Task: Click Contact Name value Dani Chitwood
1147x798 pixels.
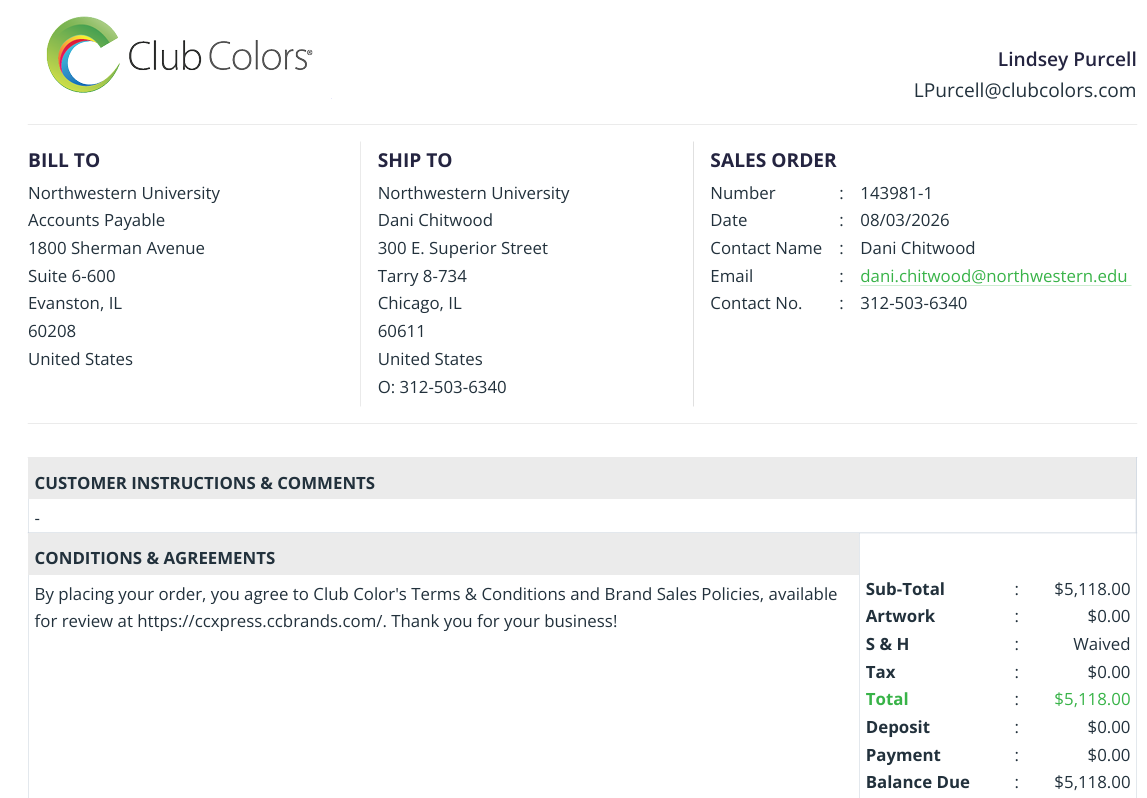Action: coord(917,248)
